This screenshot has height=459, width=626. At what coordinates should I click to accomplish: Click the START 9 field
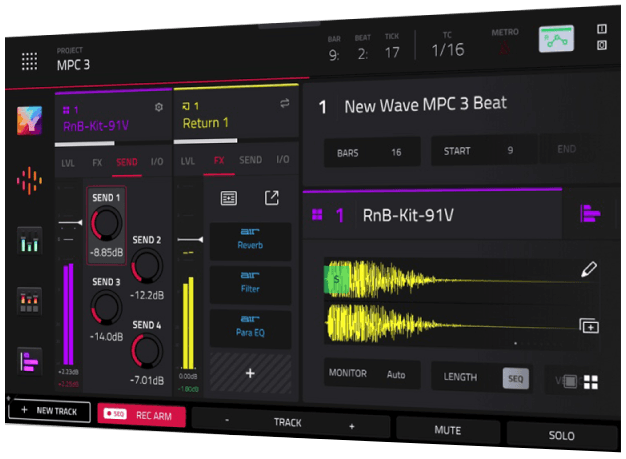tap(484, 150)
